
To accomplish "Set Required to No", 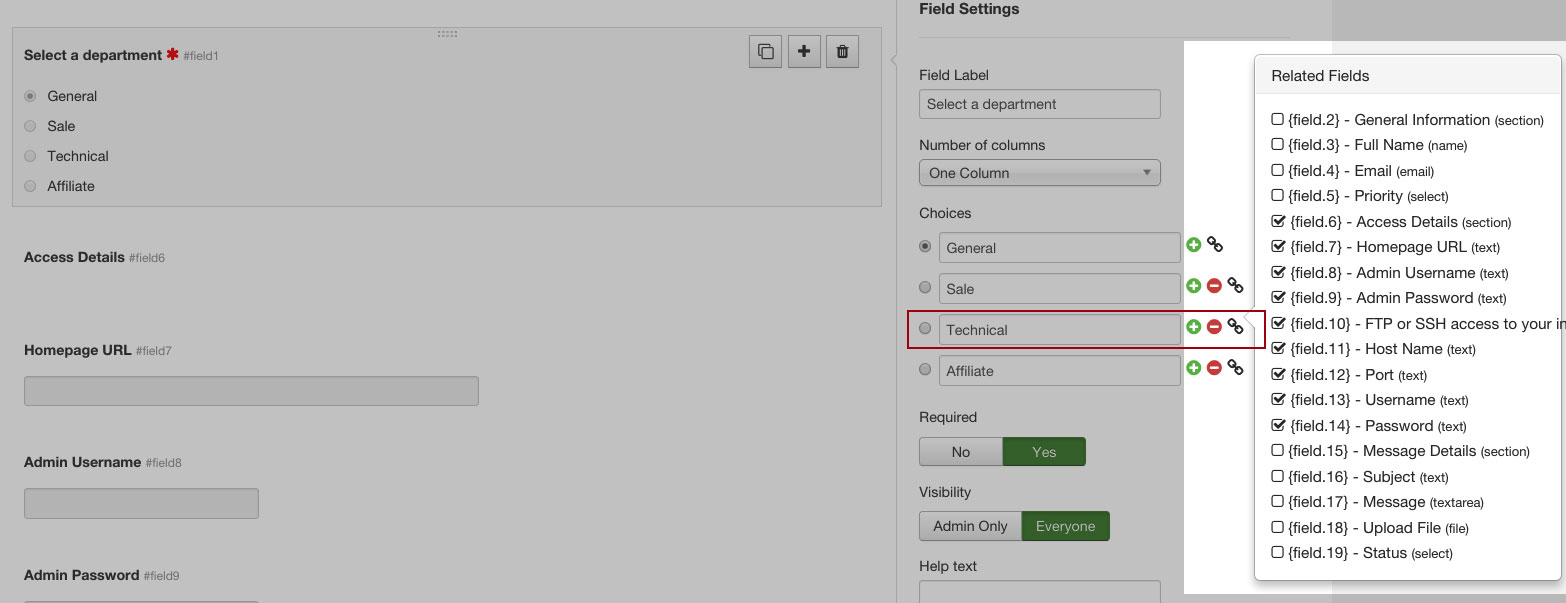I will point(960,452).
